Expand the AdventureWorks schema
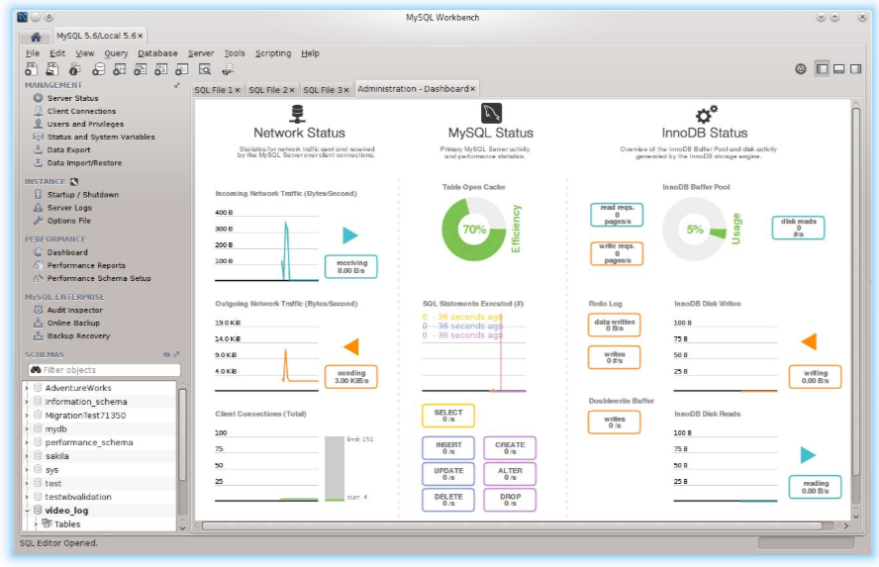This screenshot has width=879, height=567. tap(26, 388)
